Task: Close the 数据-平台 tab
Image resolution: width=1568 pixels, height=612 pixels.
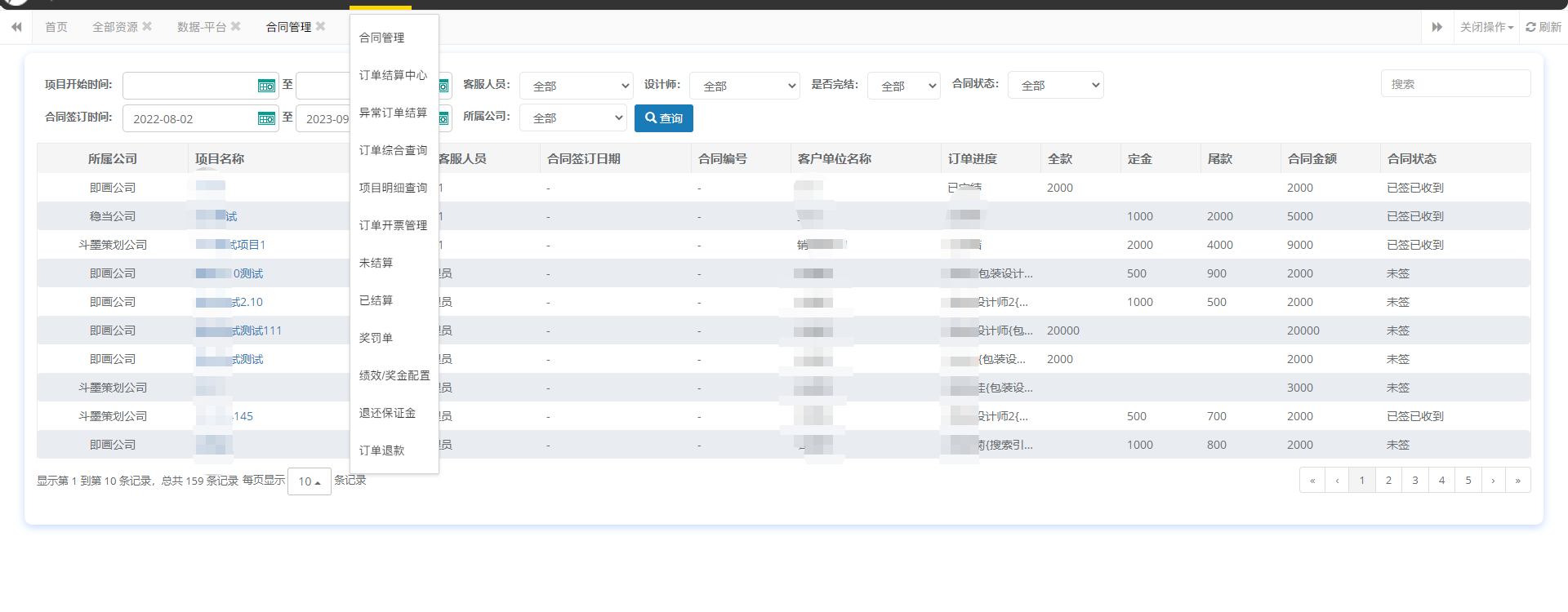Action: click(x=236, y=26)
